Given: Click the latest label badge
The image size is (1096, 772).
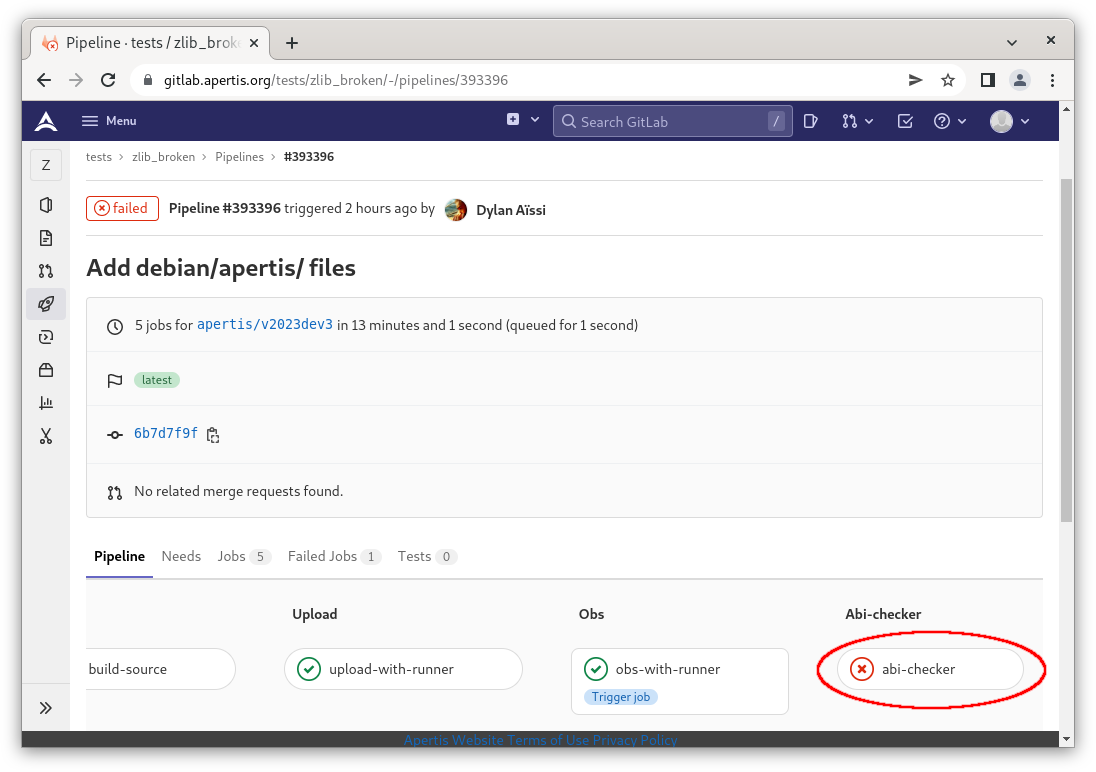Looking at the screenshot, I should (x=157, y=380).
